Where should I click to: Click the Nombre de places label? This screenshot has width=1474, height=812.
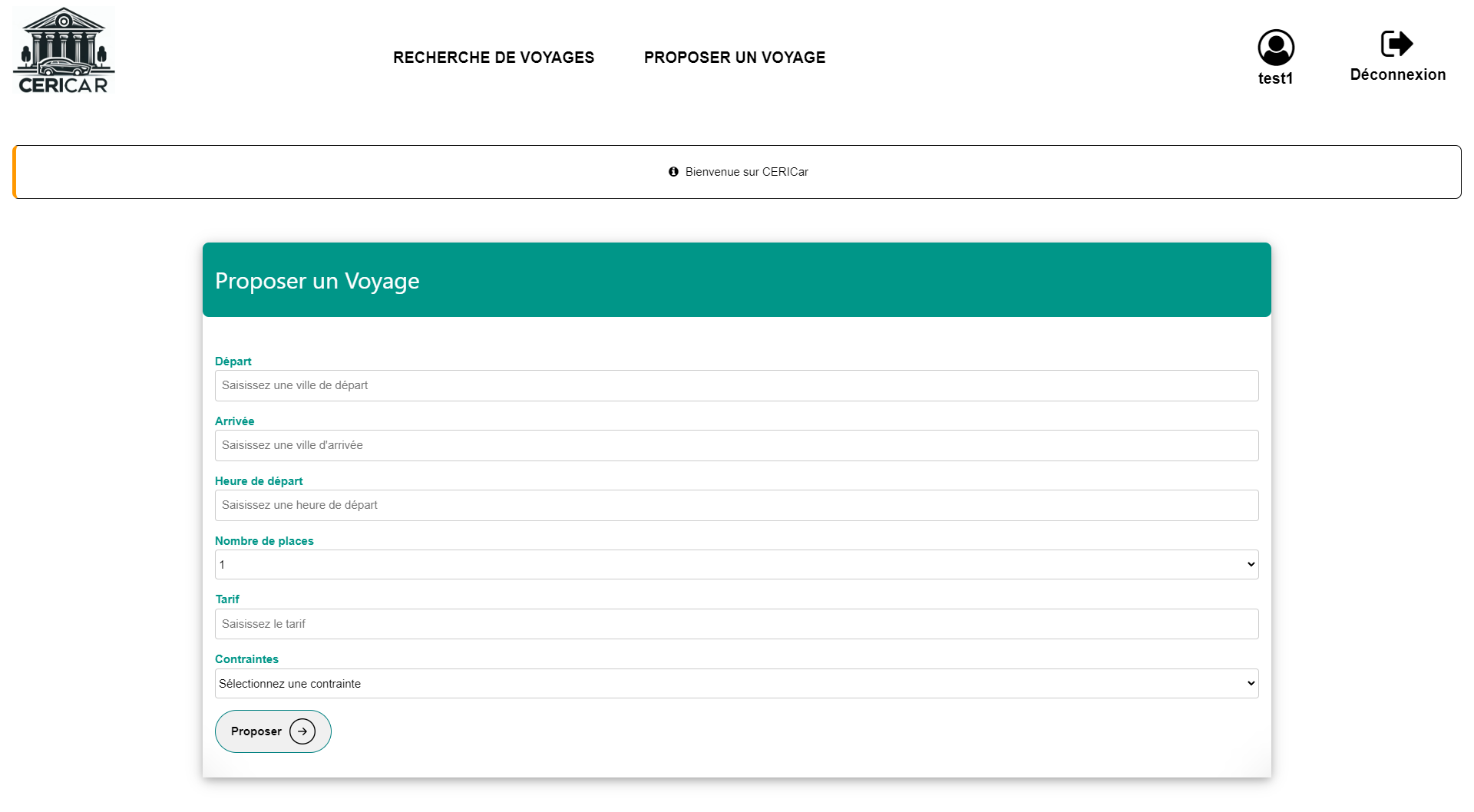(264, 541)
